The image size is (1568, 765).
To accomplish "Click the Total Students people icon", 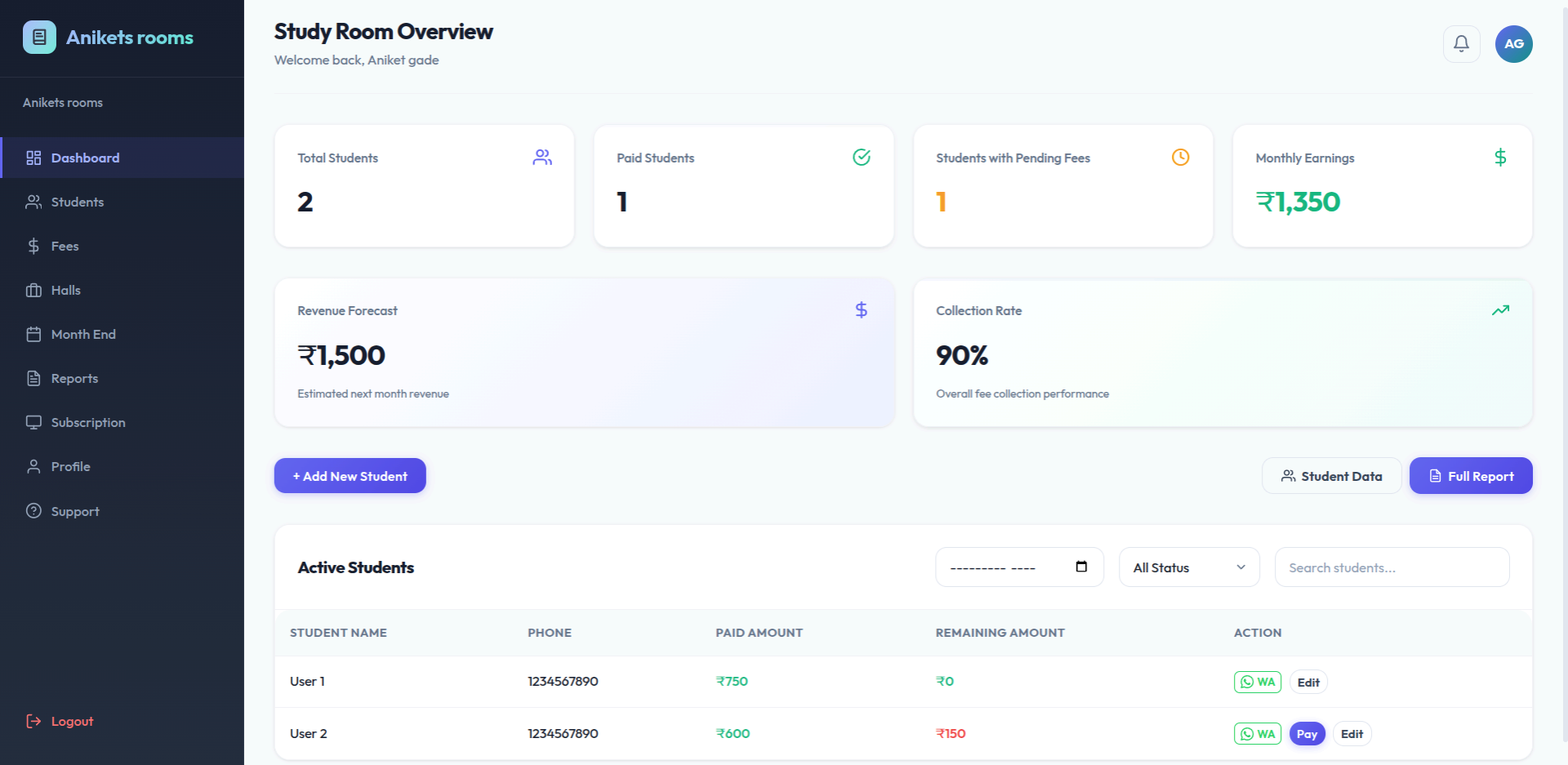I will [542, 158].
